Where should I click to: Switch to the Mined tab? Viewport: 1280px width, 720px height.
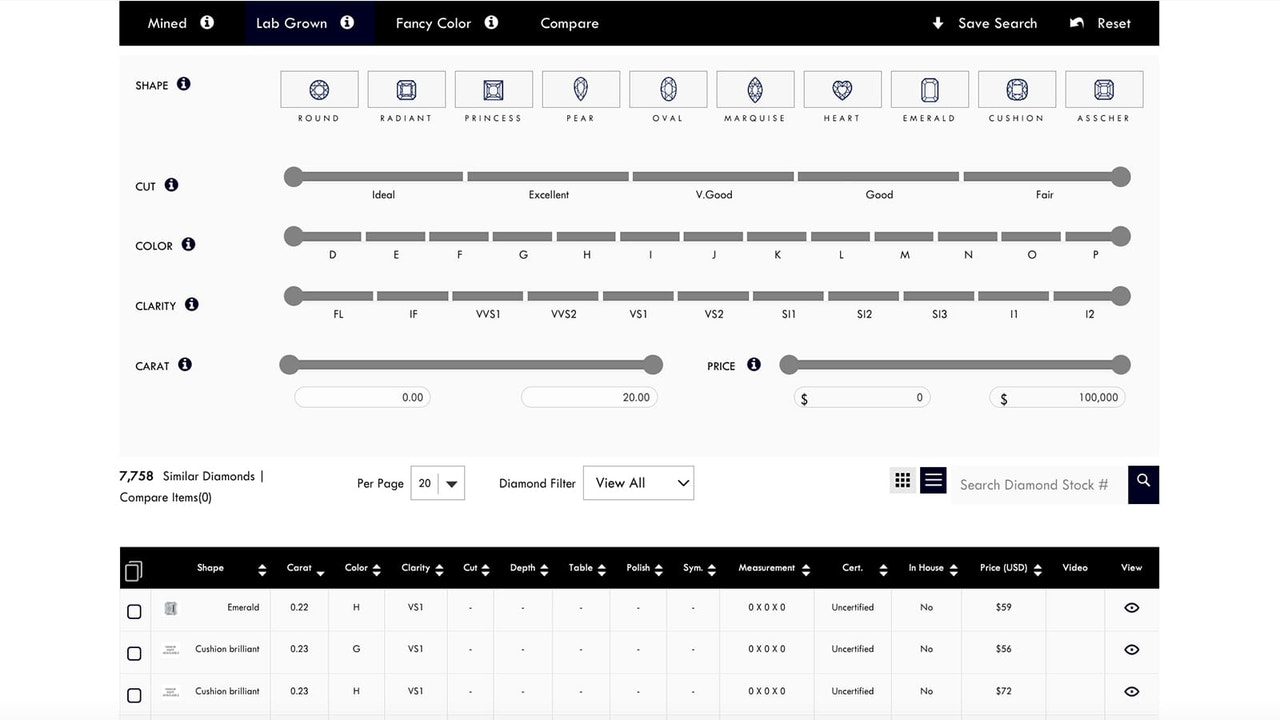pyautogui.click(x=181, y=23)
